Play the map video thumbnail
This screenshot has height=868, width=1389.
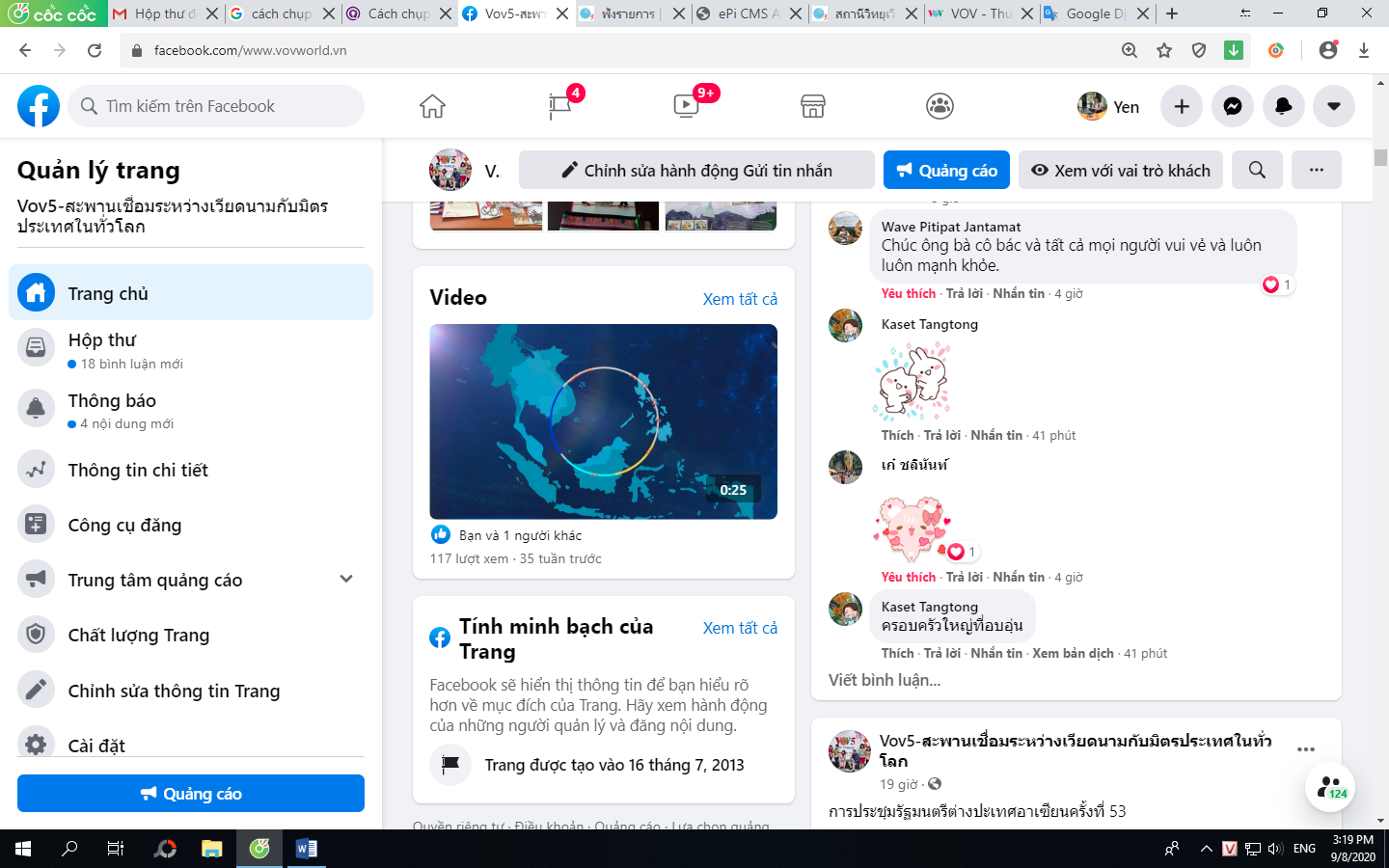point(603,421)
